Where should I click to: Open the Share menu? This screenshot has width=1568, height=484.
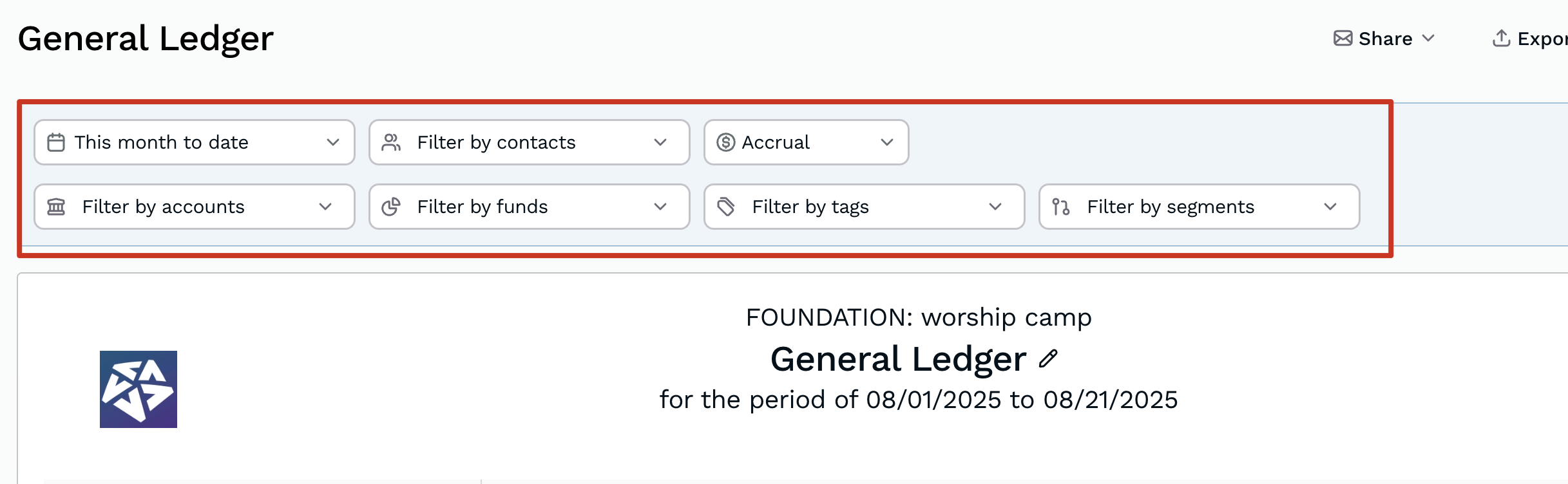coord(1385,39)
